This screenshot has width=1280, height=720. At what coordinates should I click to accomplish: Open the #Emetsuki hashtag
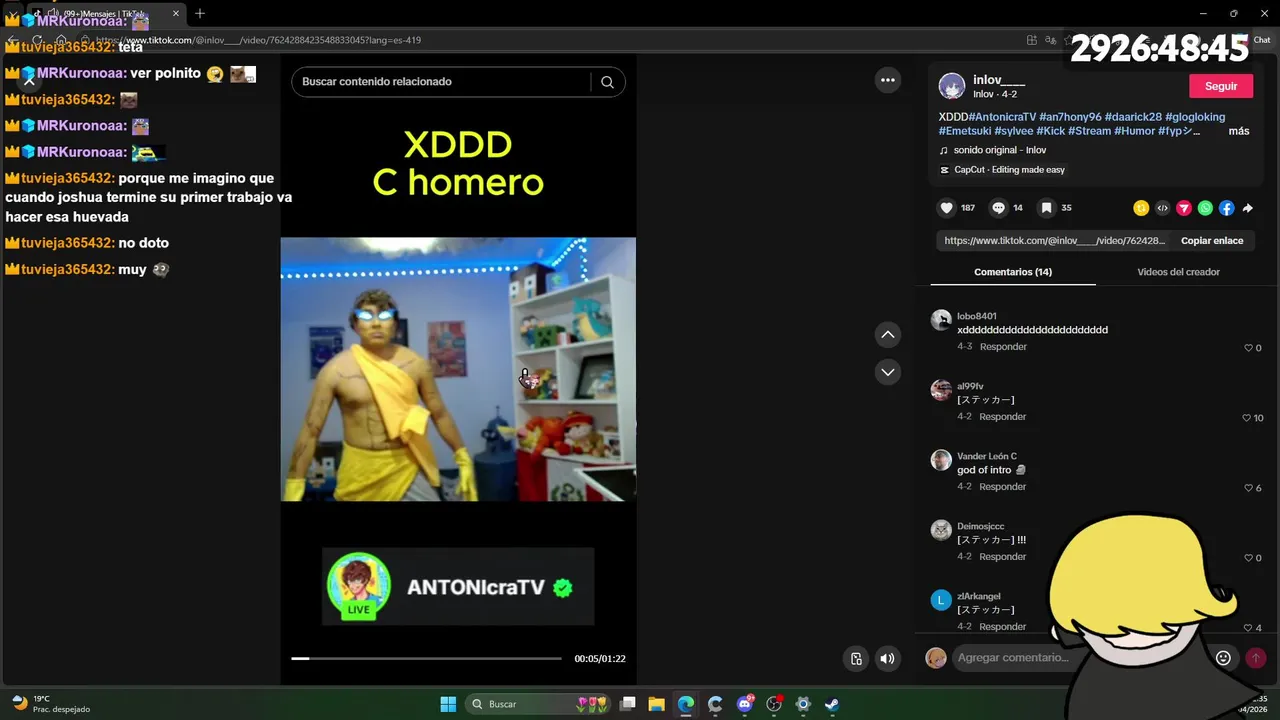pyautogui.click(x=964, y=131)
